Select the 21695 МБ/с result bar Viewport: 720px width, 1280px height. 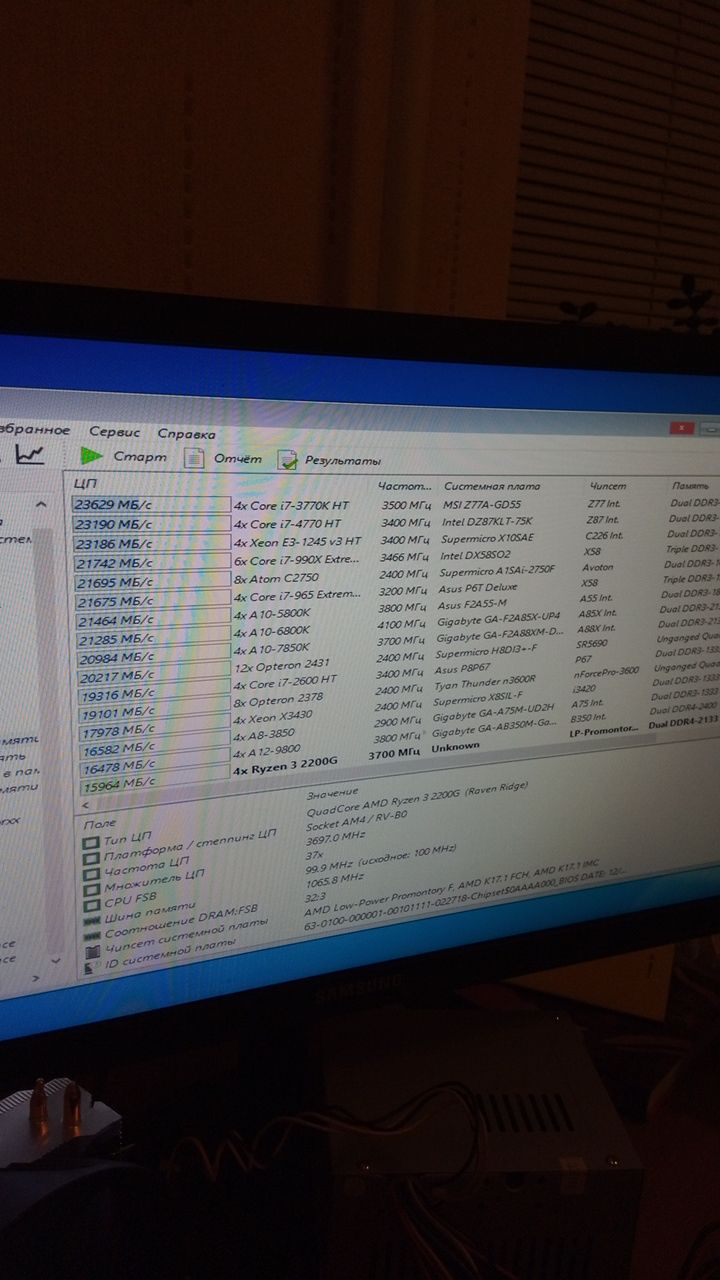(151, 582)
